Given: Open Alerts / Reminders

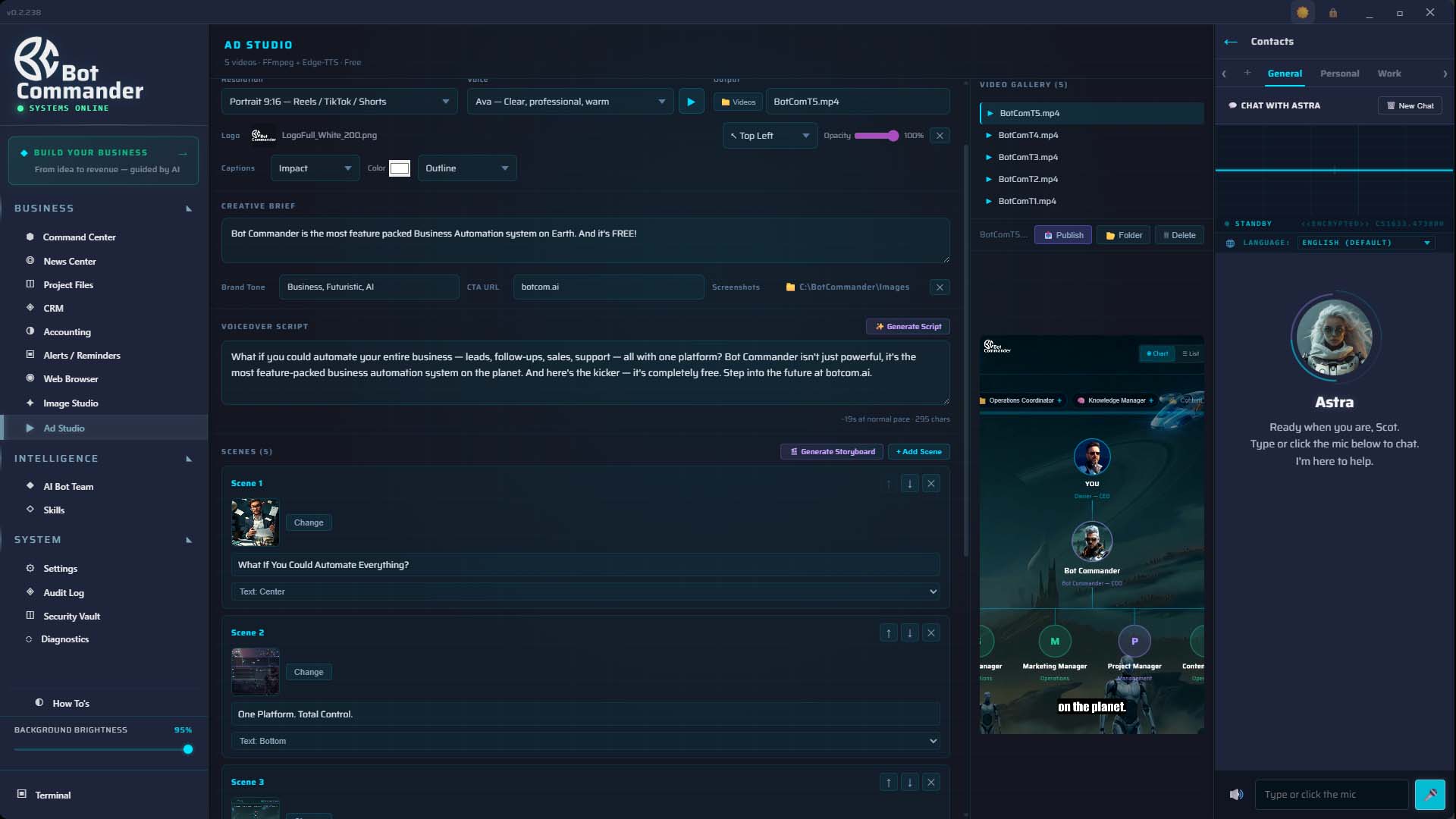Looking at the screenshot, I should coord(81,356).
